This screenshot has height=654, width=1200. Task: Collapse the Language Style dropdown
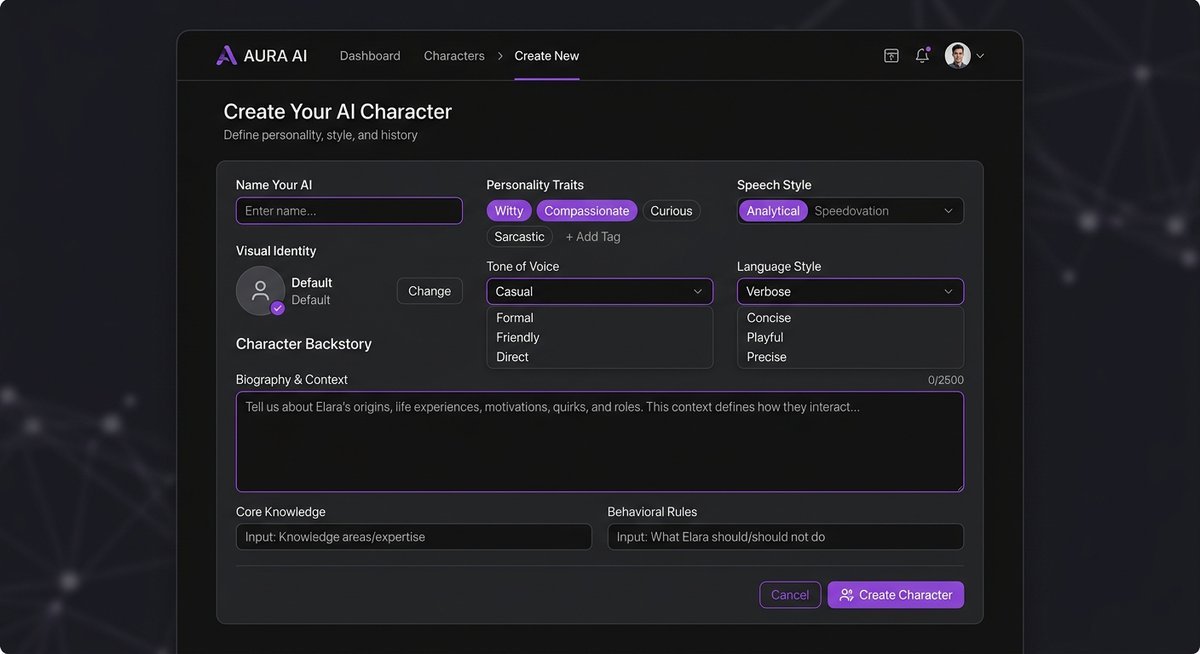click(x=948, y=292)
